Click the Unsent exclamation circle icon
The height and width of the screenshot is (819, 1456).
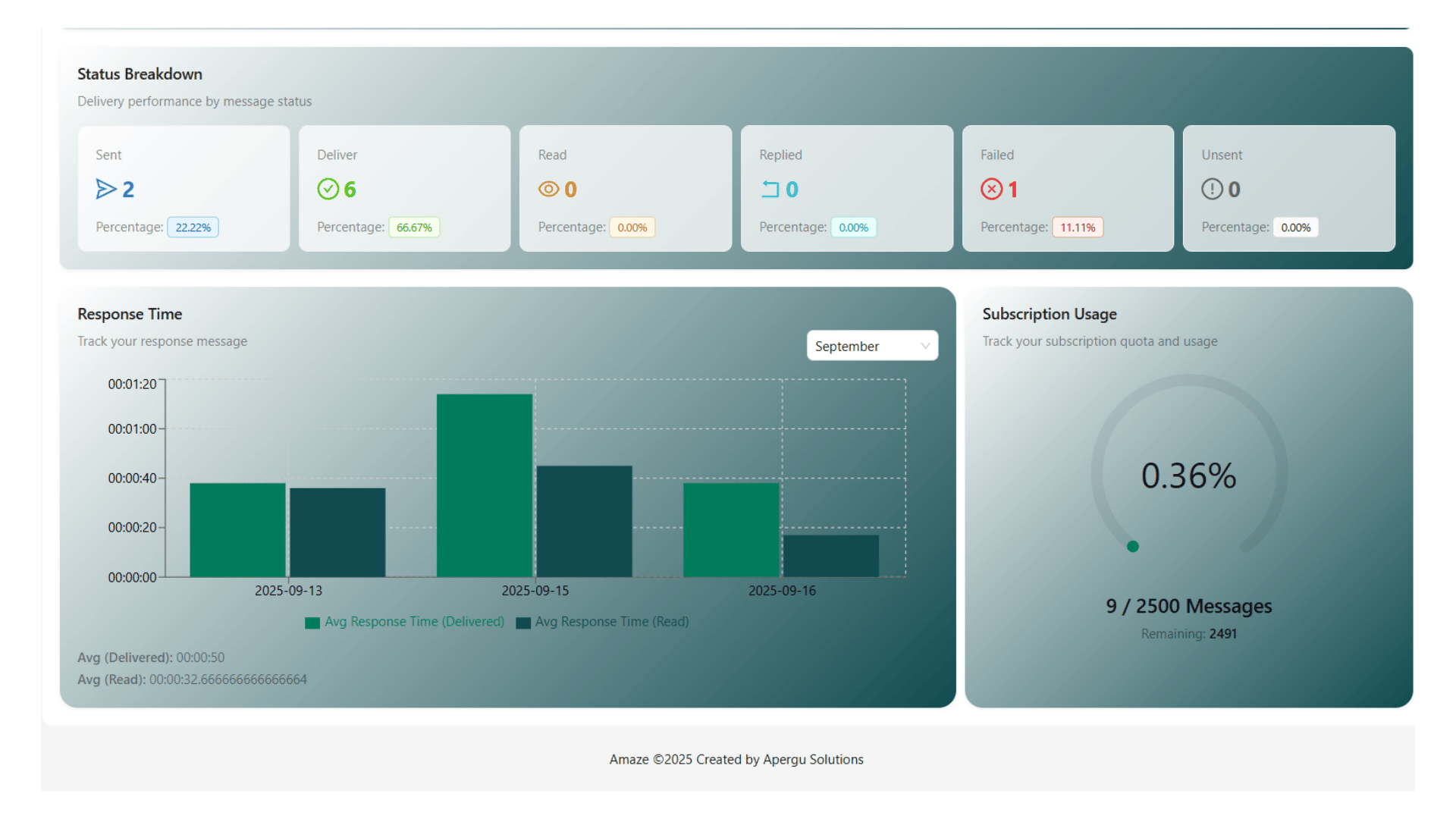[x=1212, y=189]
